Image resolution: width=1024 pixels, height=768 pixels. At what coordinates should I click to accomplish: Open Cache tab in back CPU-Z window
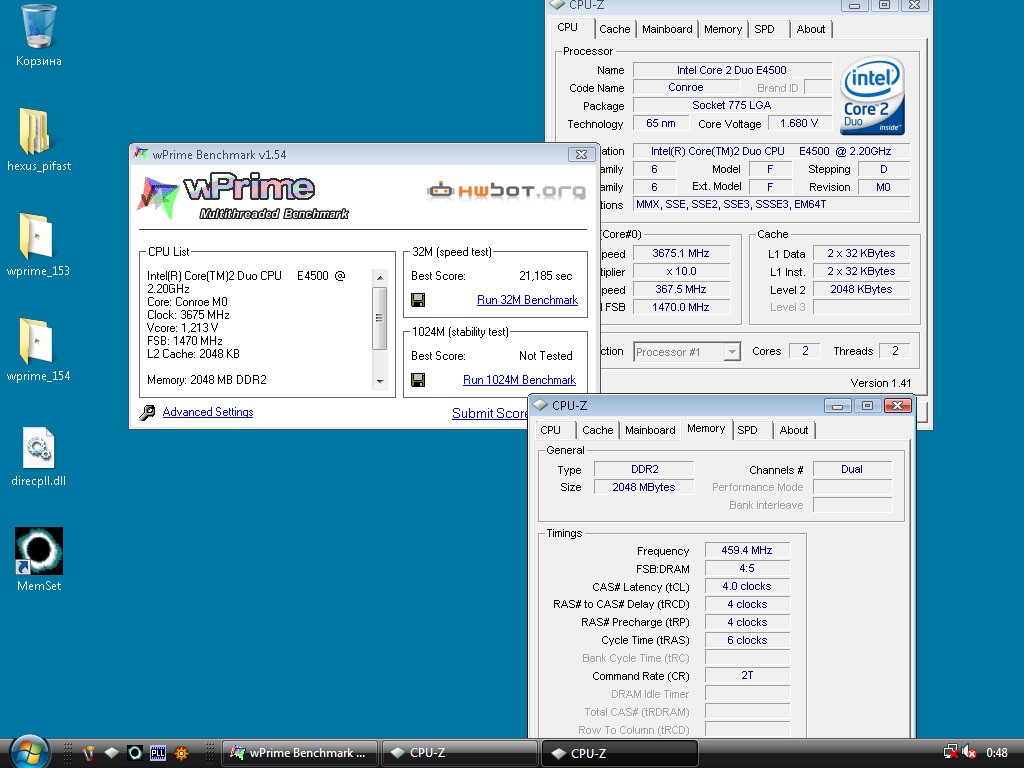pyautogui.click(x=615, y=29)
